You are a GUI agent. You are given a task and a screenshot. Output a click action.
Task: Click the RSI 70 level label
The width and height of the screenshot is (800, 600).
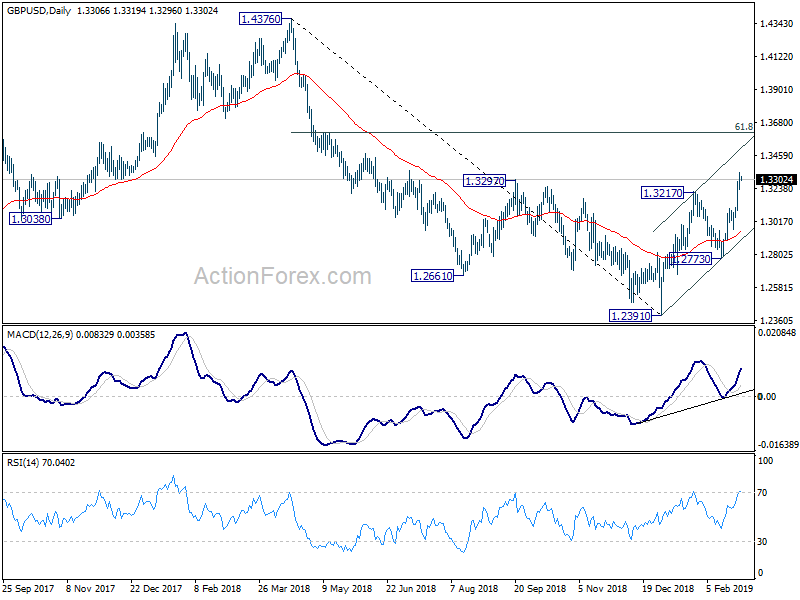(x=762, y=493)
